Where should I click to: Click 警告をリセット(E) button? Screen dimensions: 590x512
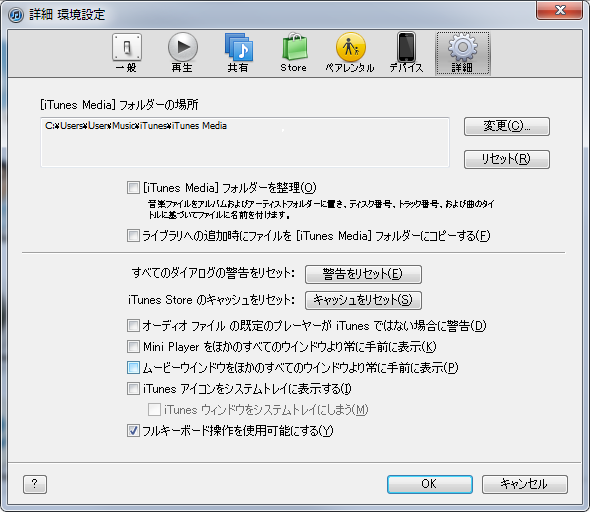click(363, 274)
